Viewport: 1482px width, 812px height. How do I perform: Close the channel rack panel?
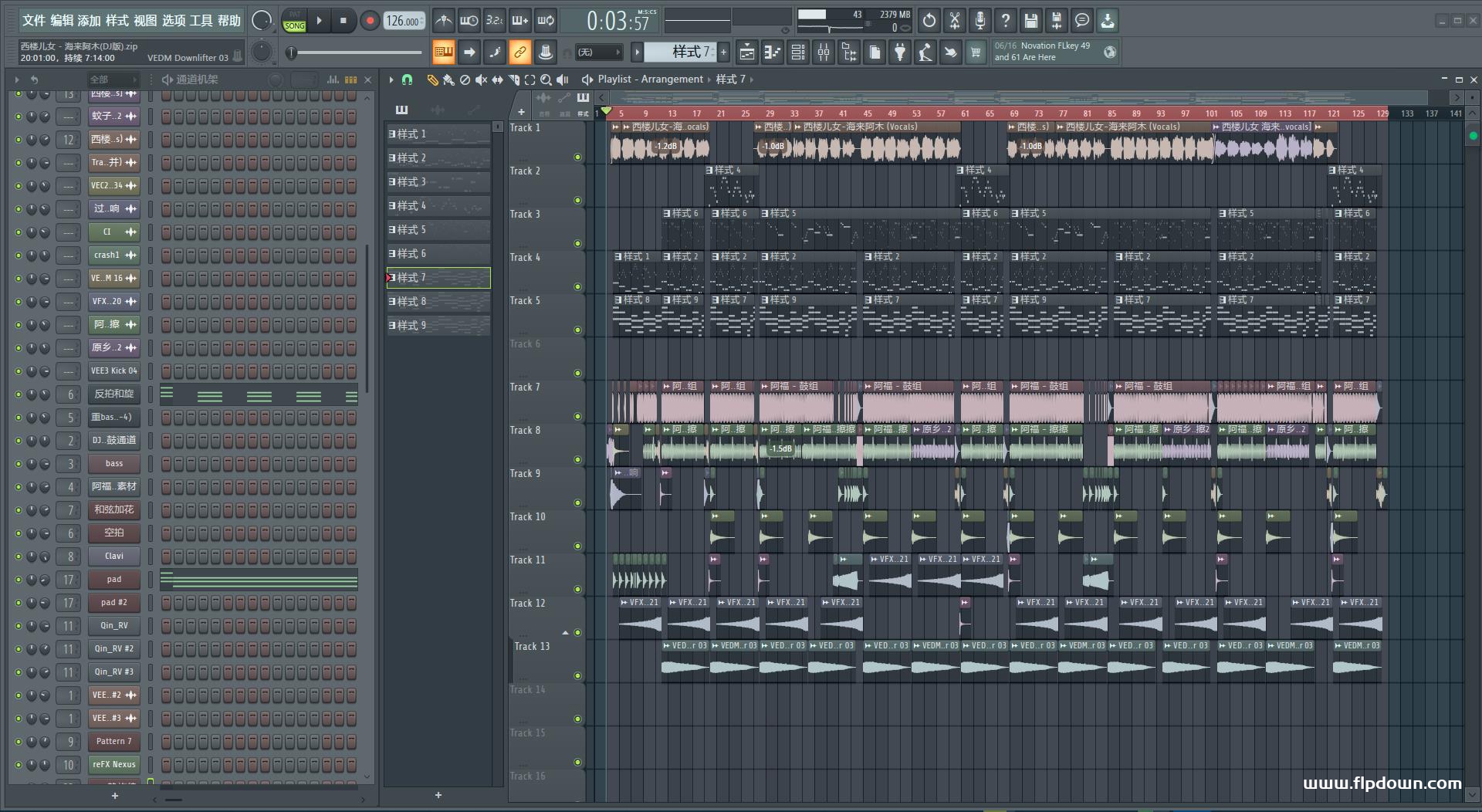[x=368, y=80]
